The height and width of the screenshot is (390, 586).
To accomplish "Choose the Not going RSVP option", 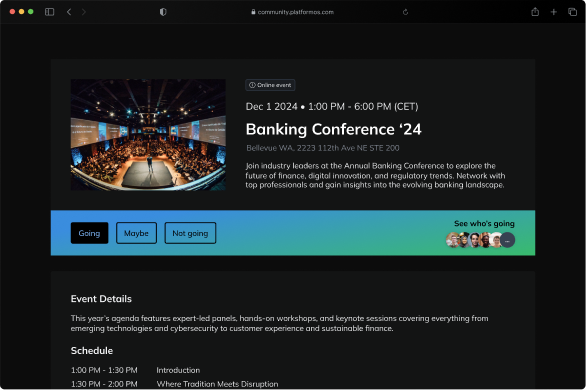I will tap(190, 233).
